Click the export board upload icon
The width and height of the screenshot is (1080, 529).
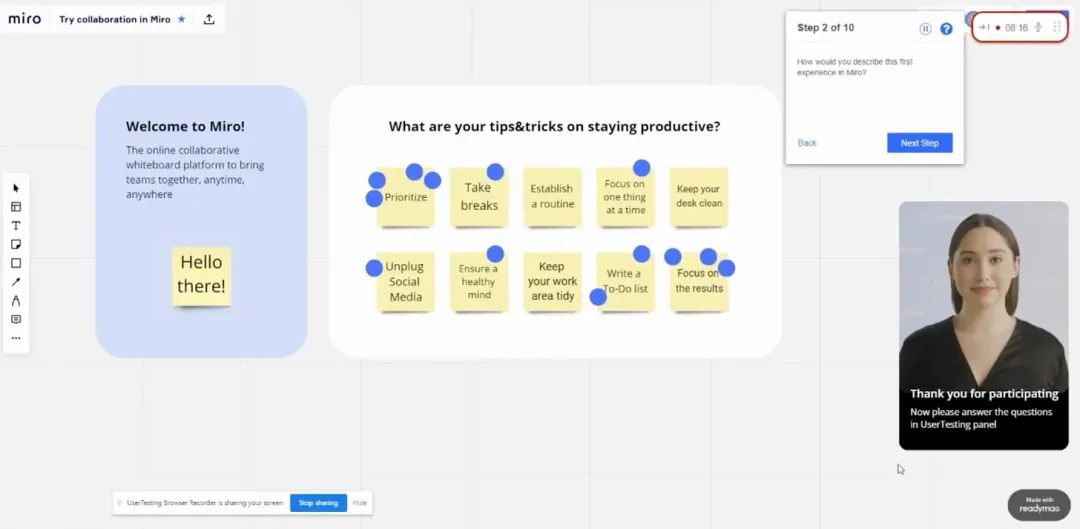pos(209,19)
